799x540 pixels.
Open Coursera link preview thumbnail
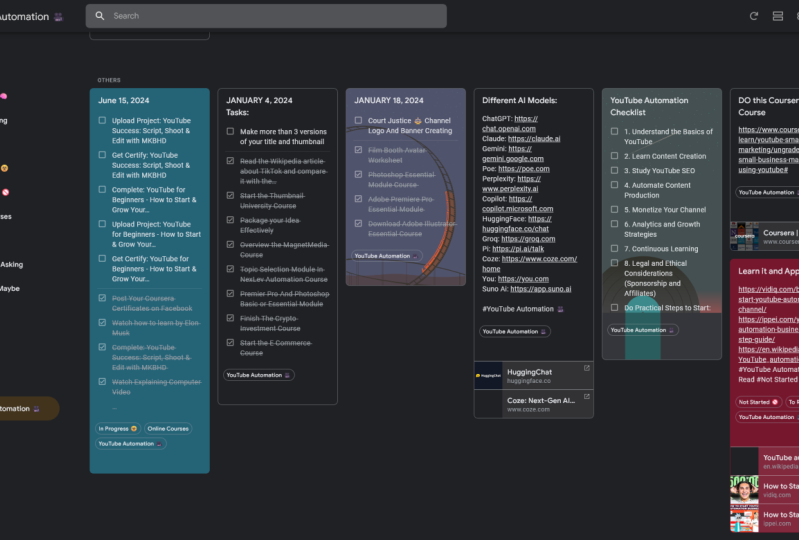click(x=744, y=236)
